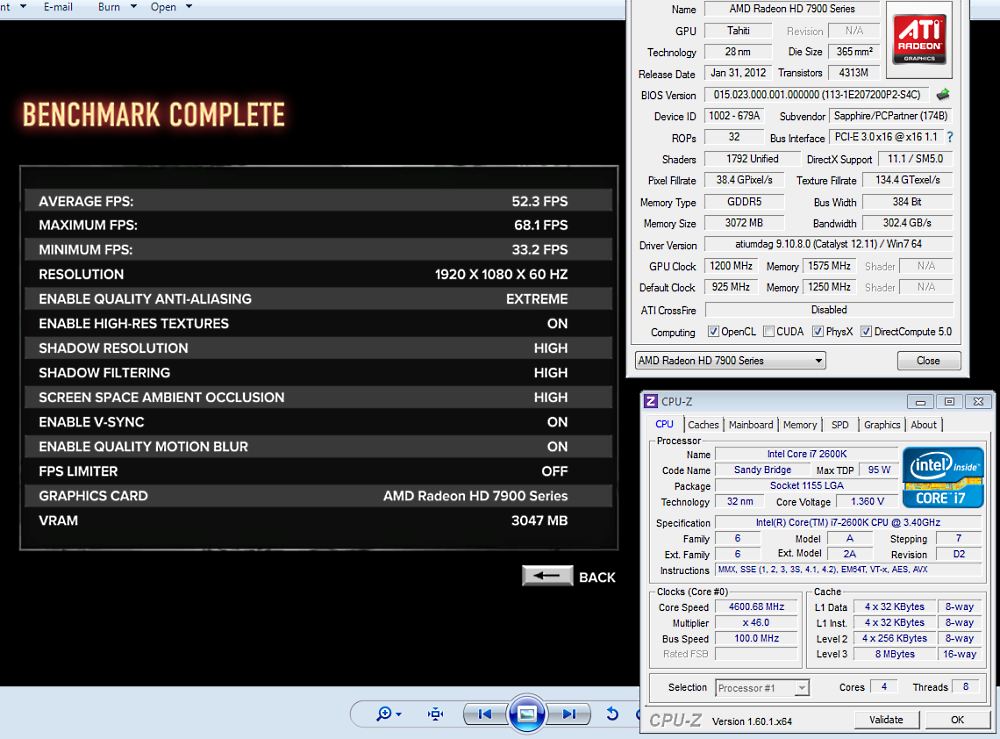Click the Memory Size 3072 MB value
1000x739 pixels.
pyautogui.click(x=744, y=223)
